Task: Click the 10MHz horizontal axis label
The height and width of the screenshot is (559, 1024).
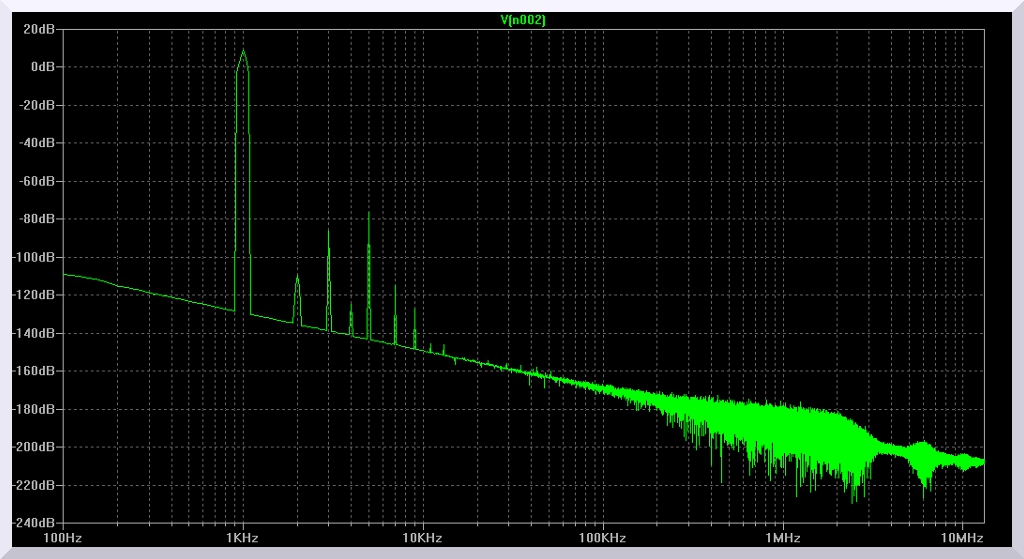Action: click(962, 538)
